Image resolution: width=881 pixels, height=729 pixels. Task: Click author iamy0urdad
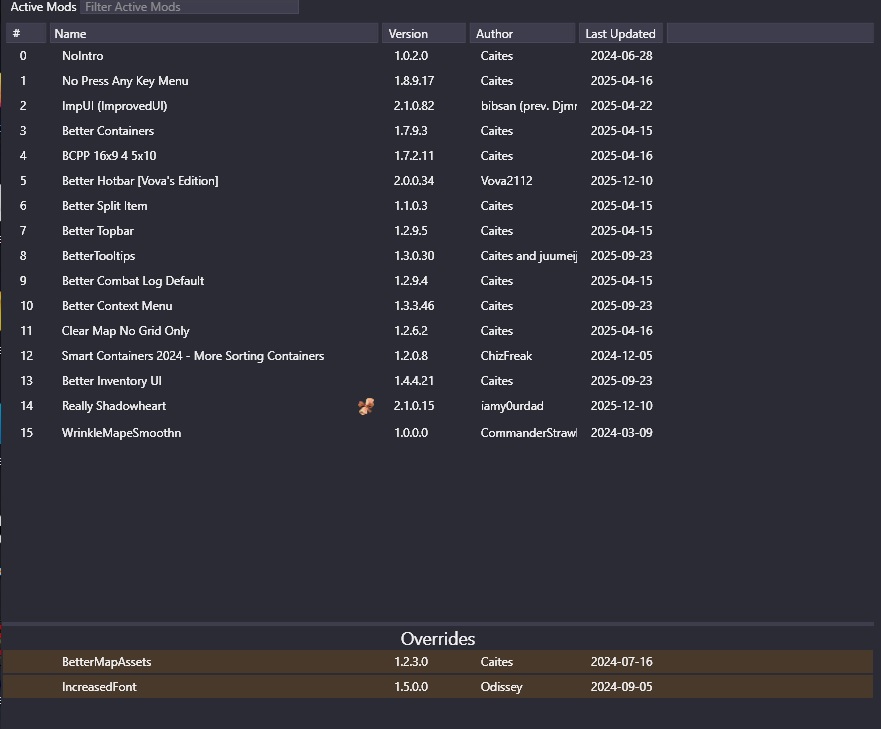point(512,406)
